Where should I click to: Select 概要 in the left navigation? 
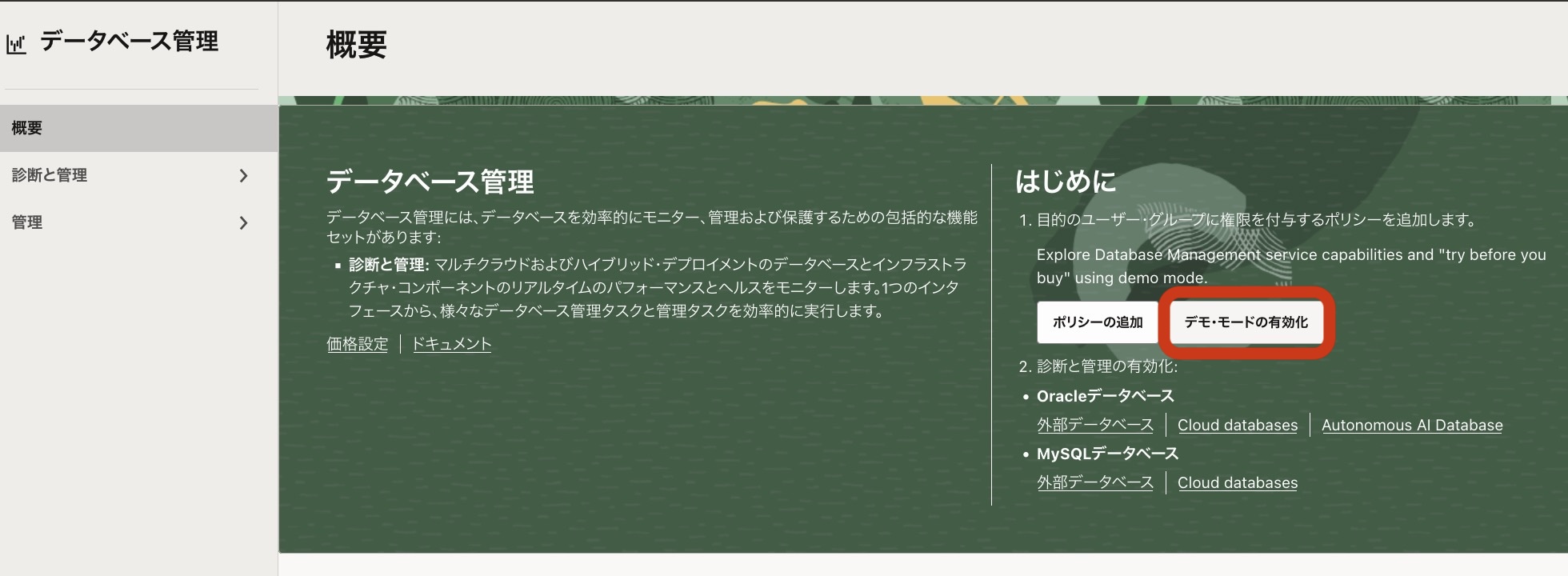[138, 128]
